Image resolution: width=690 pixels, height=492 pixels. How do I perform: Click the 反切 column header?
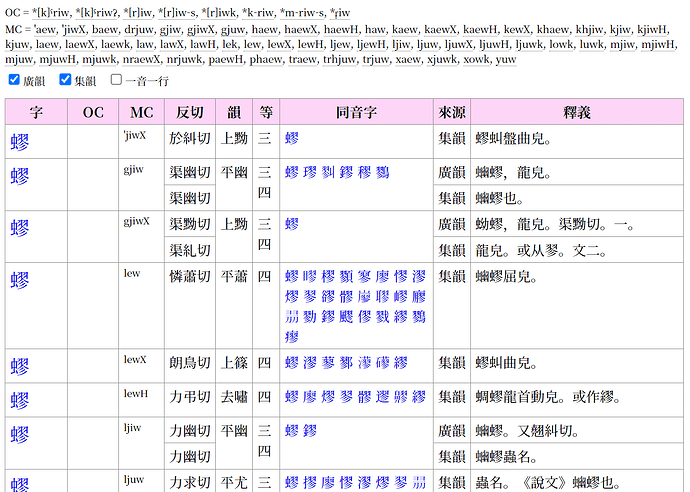pos(190,112)
